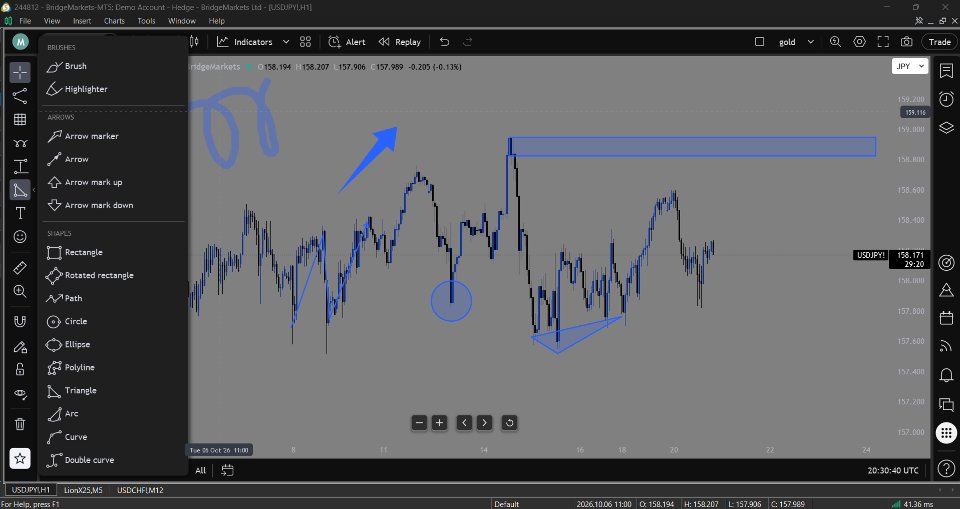Screen dimensions: 960x509
Task: Open the help question mark
Action: click(x=946, y=469)
